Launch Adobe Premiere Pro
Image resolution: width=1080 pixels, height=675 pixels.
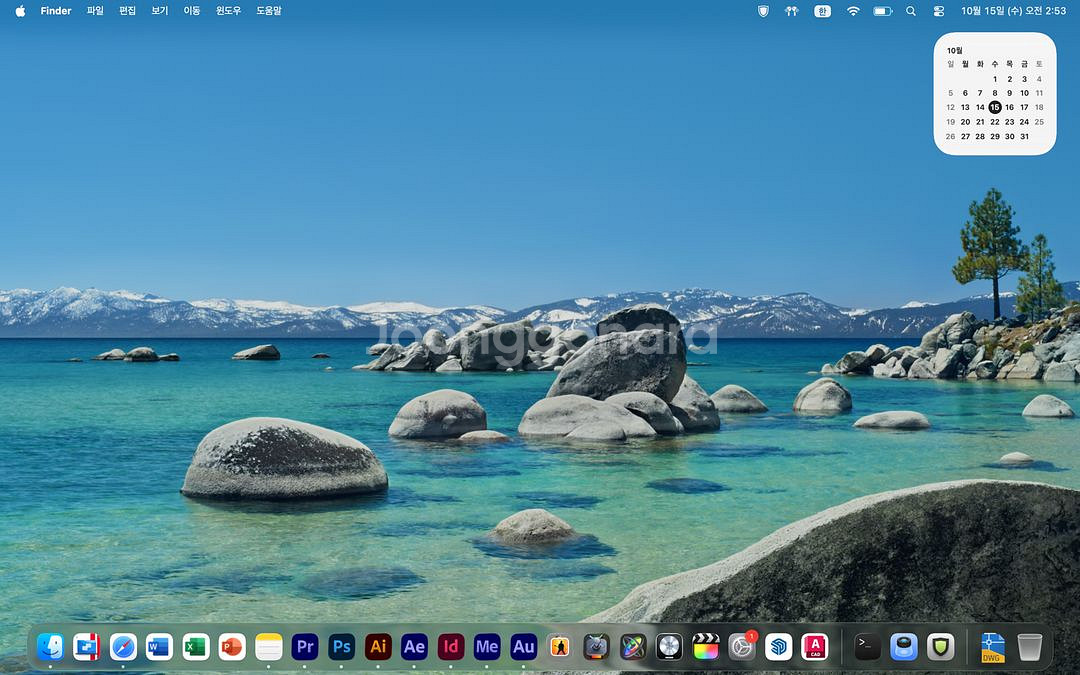tap(305, 647)
